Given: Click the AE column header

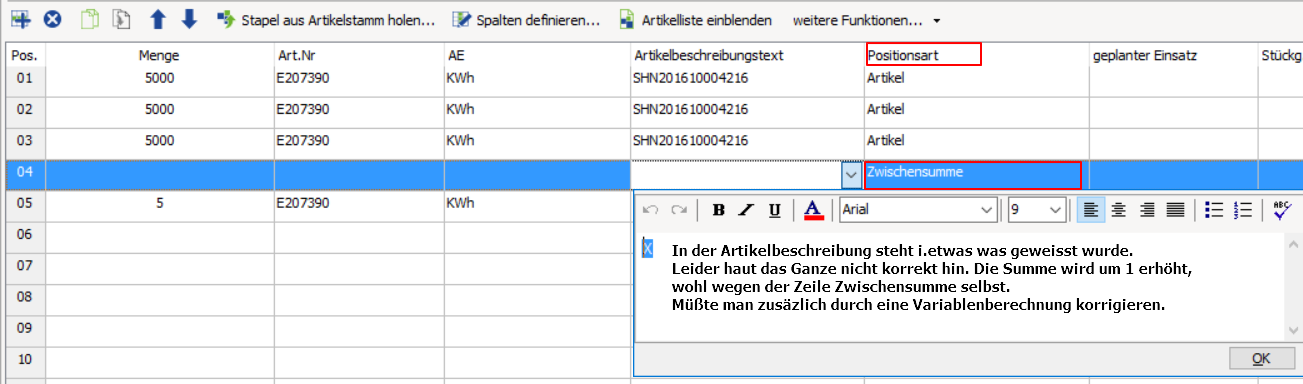Looking at the screenshot, I should (x=537, y=56).
